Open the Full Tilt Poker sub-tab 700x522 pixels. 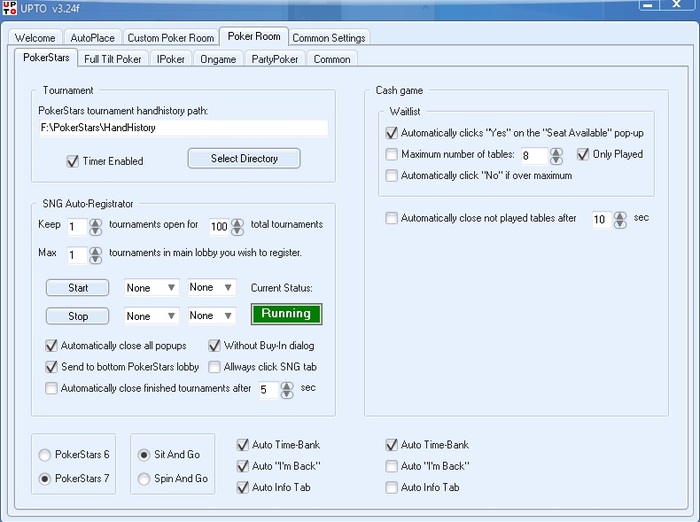112,59
